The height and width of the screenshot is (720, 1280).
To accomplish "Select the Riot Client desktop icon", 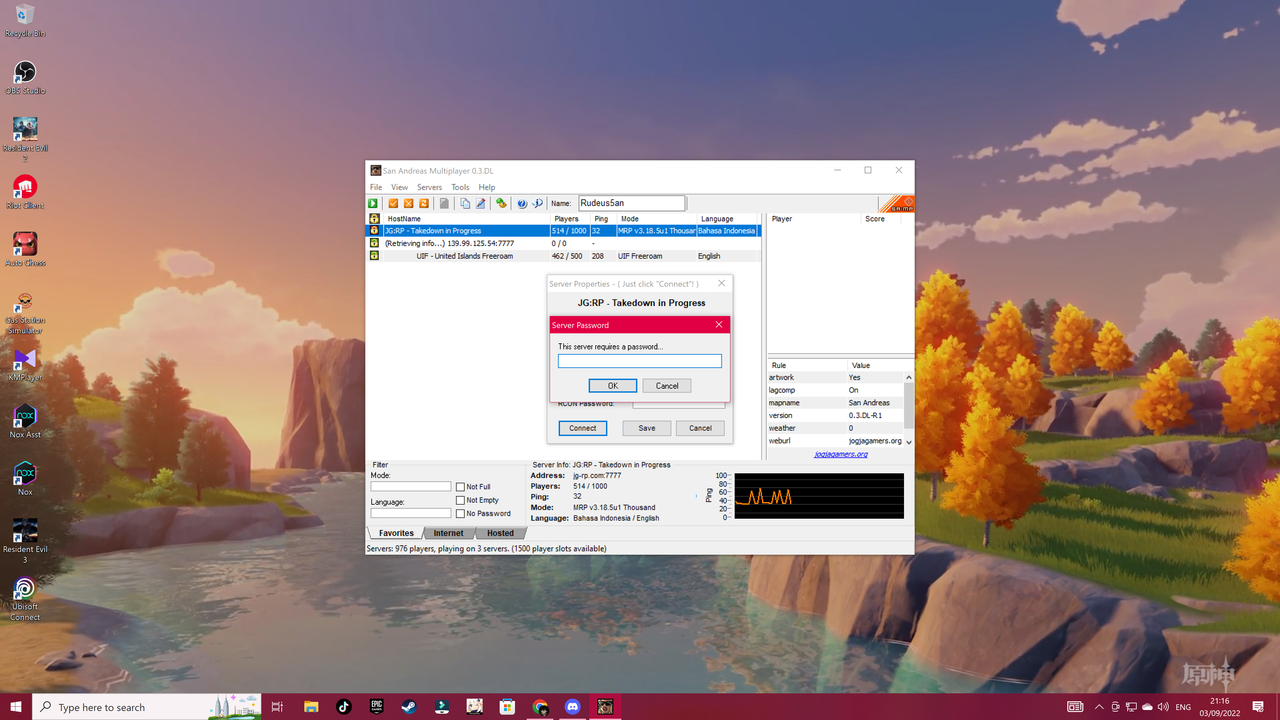I will [x=25, y=192].
